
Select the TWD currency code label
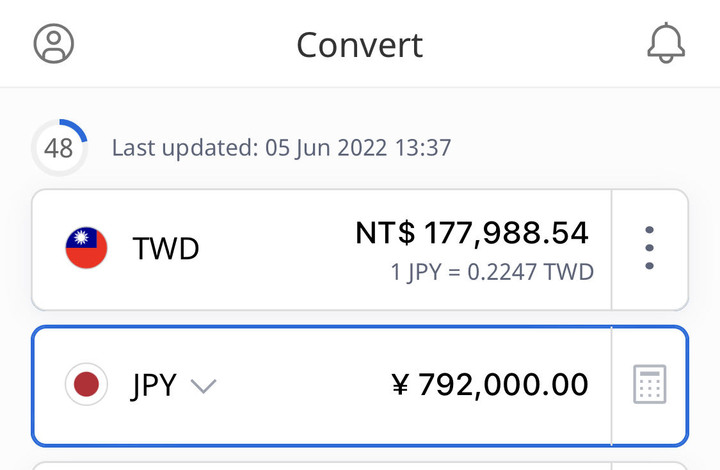166,248
